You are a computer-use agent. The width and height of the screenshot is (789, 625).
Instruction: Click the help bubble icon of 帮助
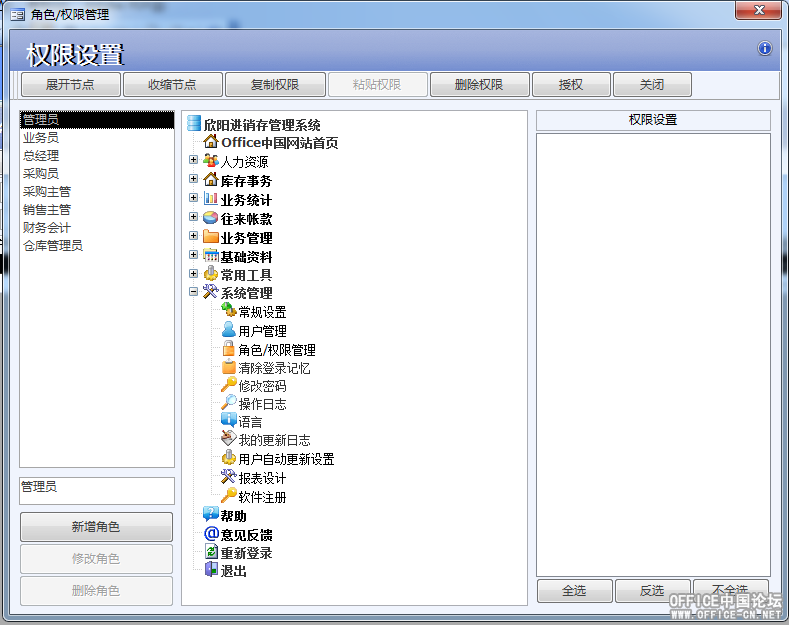pos(211,515)
